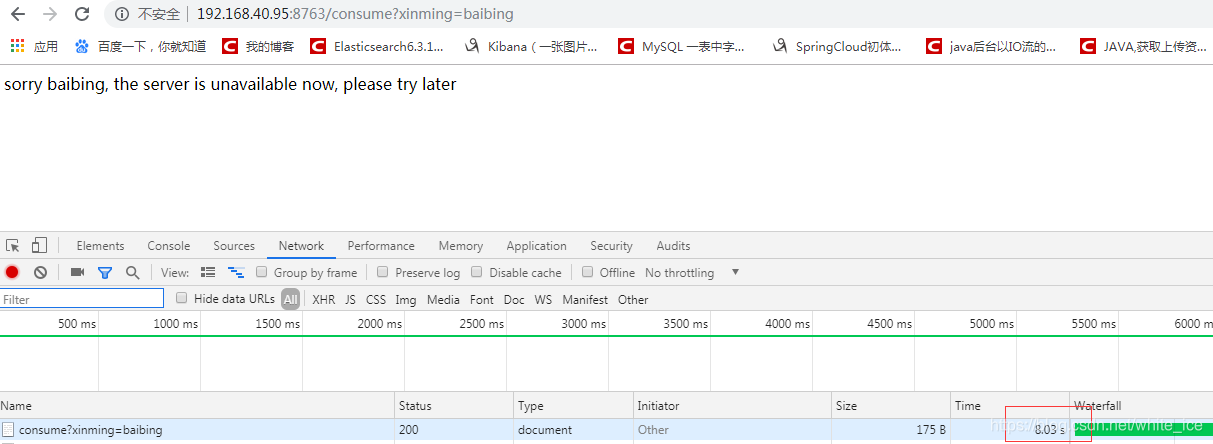Show overview waterfall view icon
This screenshot has width=1213, height=444.
click(236, 272)
